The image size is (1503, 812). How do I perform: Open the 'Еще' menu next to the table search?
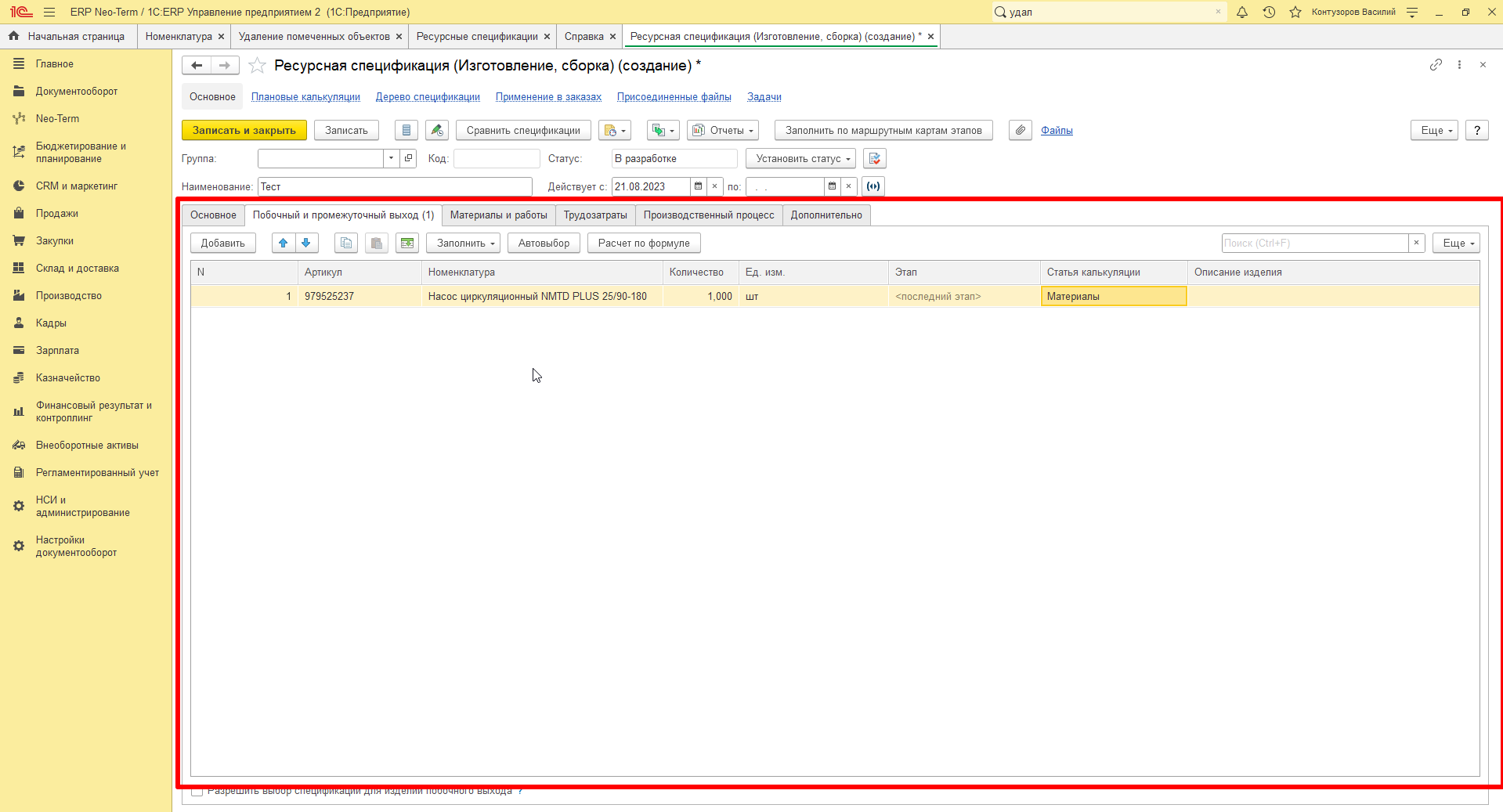(1456, 243)
